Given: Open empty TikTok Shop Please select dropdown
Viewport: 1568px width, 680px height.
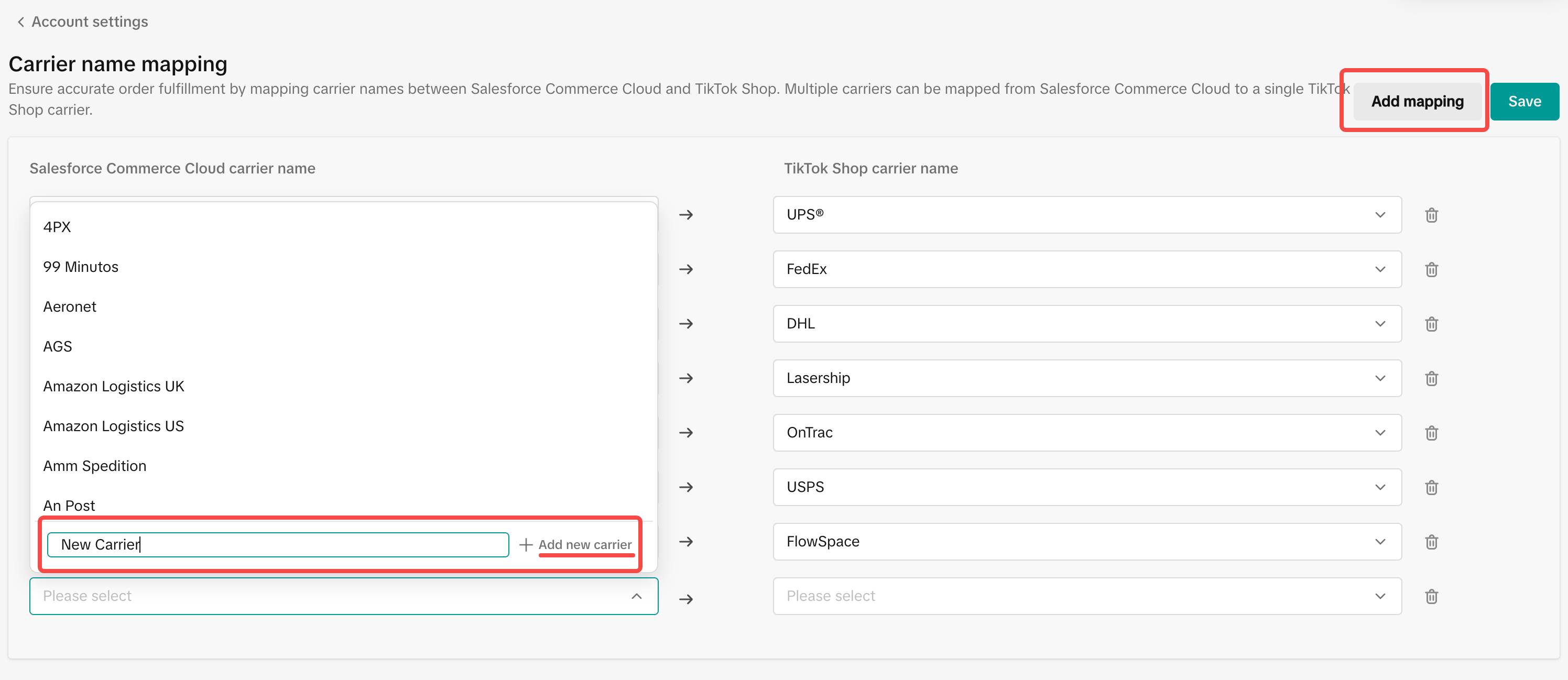Looking at the screenshot, I should point(1086,596).
